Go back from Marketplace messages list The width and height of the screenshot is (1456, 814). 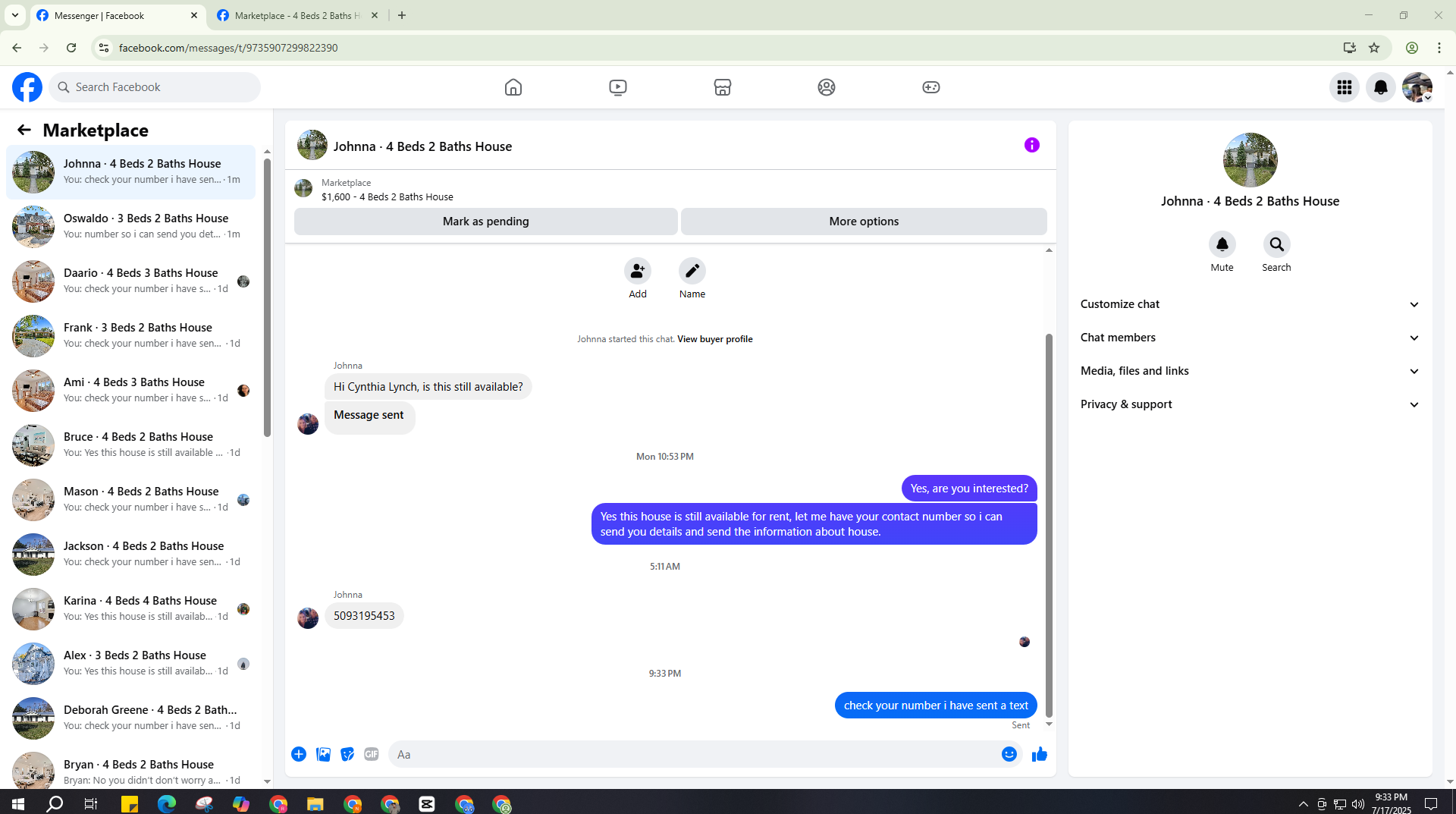(x=24, y=130)
